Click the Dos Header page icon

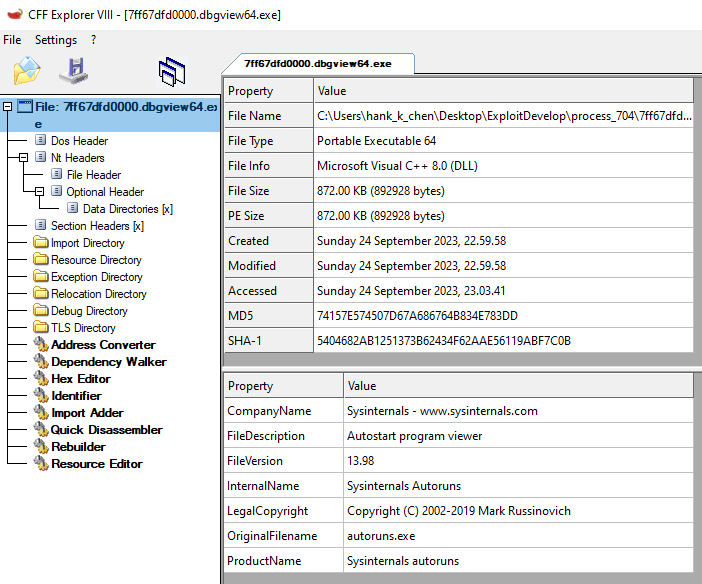coord(40,140)
